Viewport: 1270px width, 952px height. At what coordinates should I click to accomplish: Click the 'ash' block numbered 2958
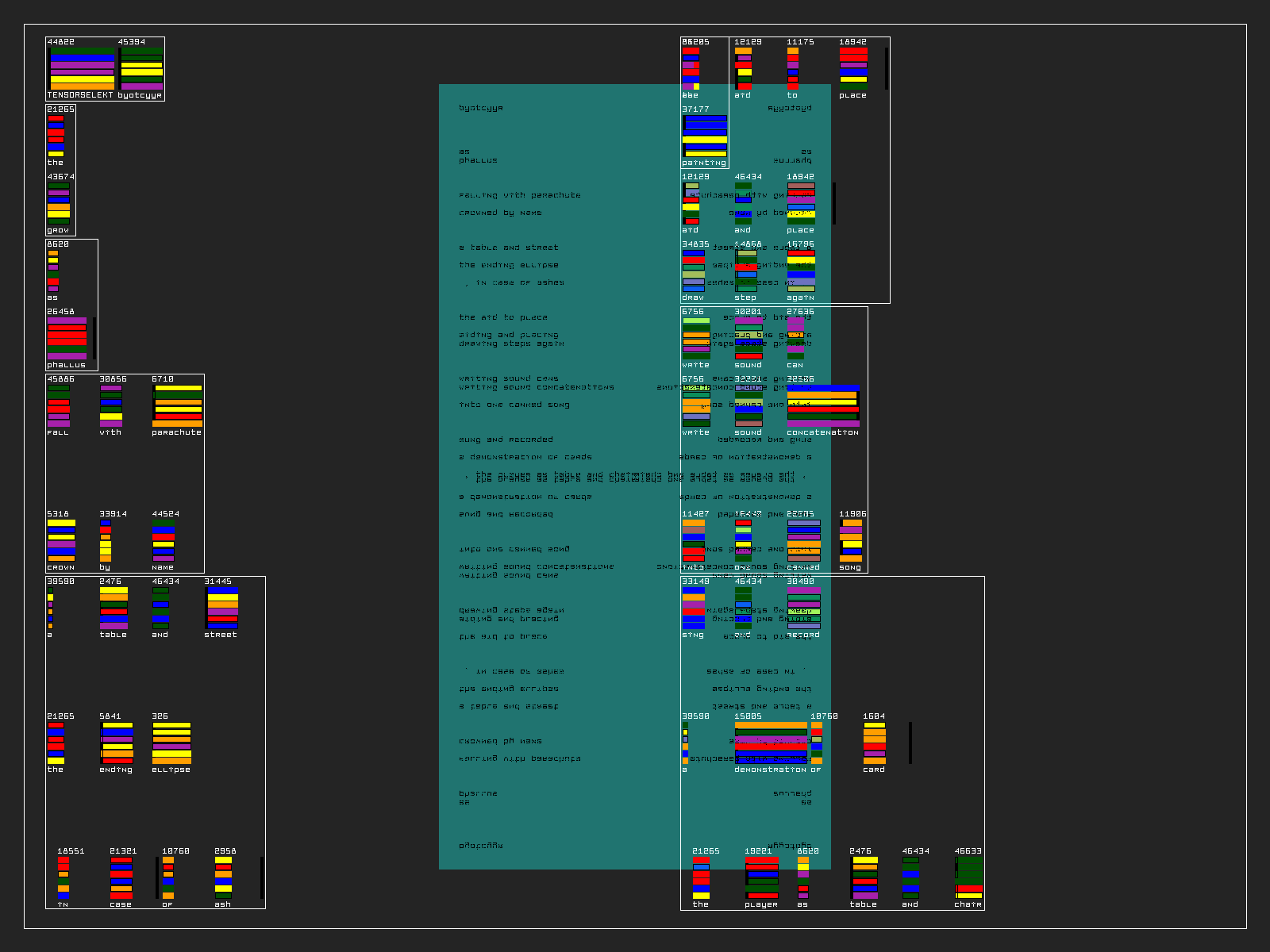[223, 878]
